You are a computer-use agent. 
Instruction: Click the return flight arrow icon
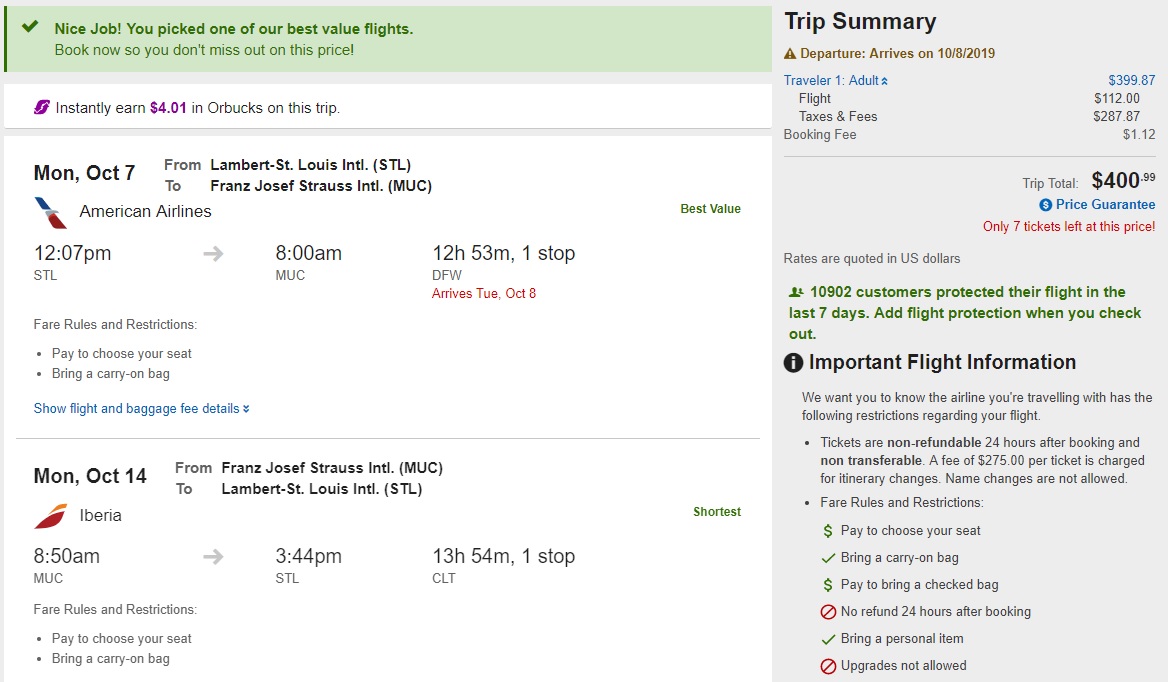[x=213, y=557]
